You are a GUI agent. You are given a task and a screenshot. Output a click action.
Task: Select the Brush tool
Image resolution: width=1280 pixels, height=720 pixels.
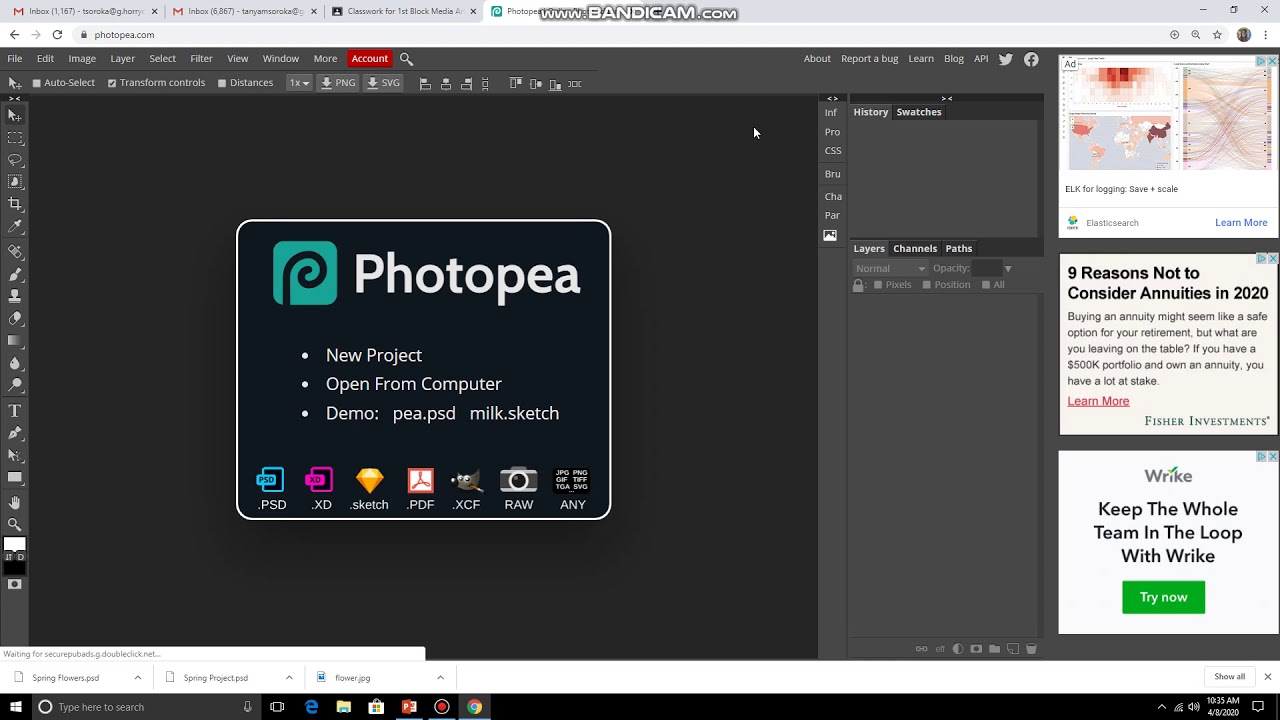point(15,274)
